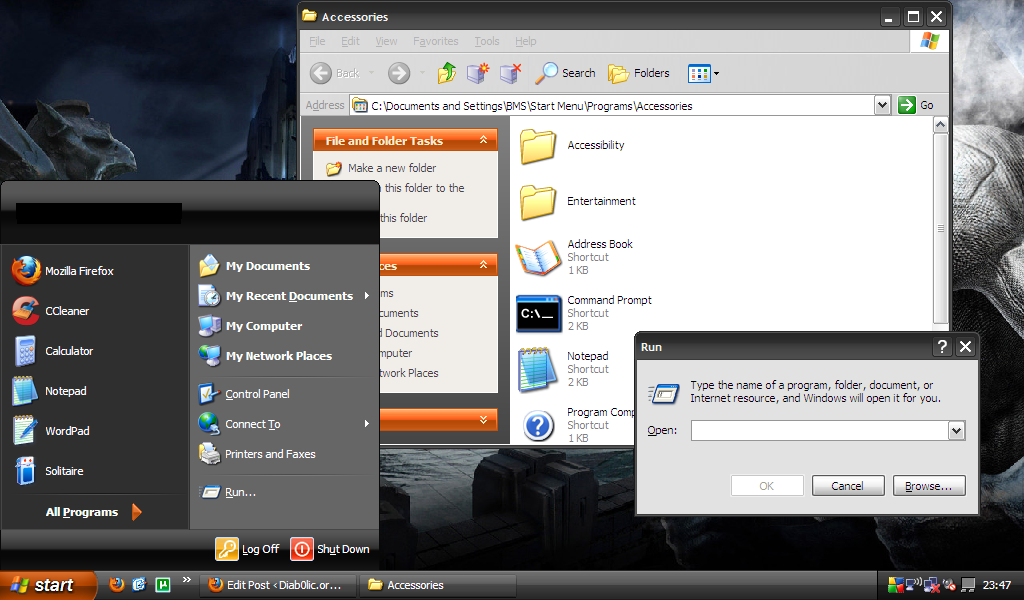
Task: Open the View menu in Accessories window
Action: click(386, 41)
